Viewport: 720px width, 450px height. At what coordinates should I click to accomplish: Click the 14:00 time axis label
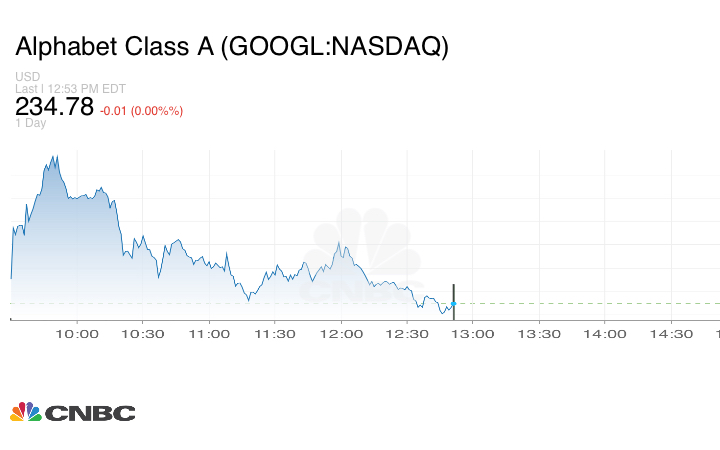pos(606,334)
